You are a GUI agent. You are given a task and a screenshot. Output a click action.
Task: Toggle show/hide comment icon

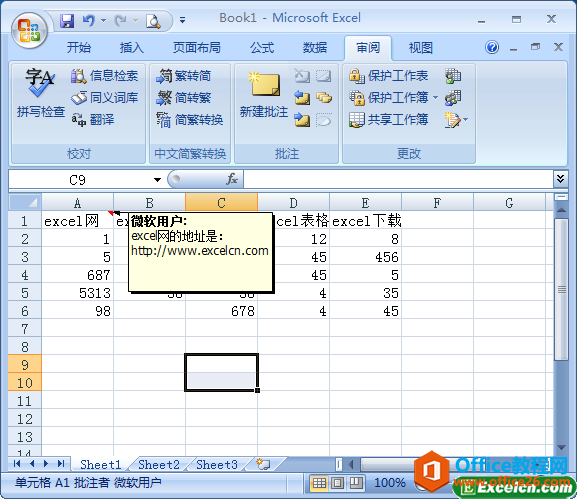[x=323, y=76]
